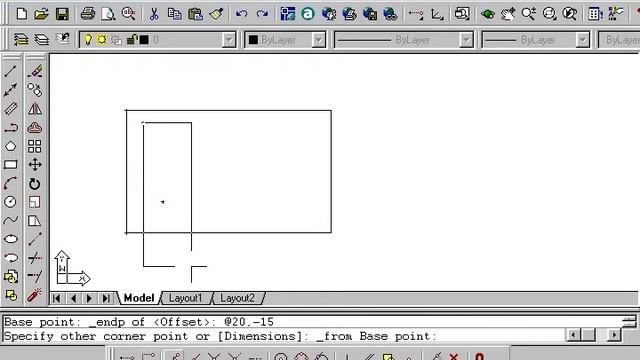Toggle layer 0 freeze/thaw sun icon
The height and width of the screenshot is (360, 640).
click(102, 40)
